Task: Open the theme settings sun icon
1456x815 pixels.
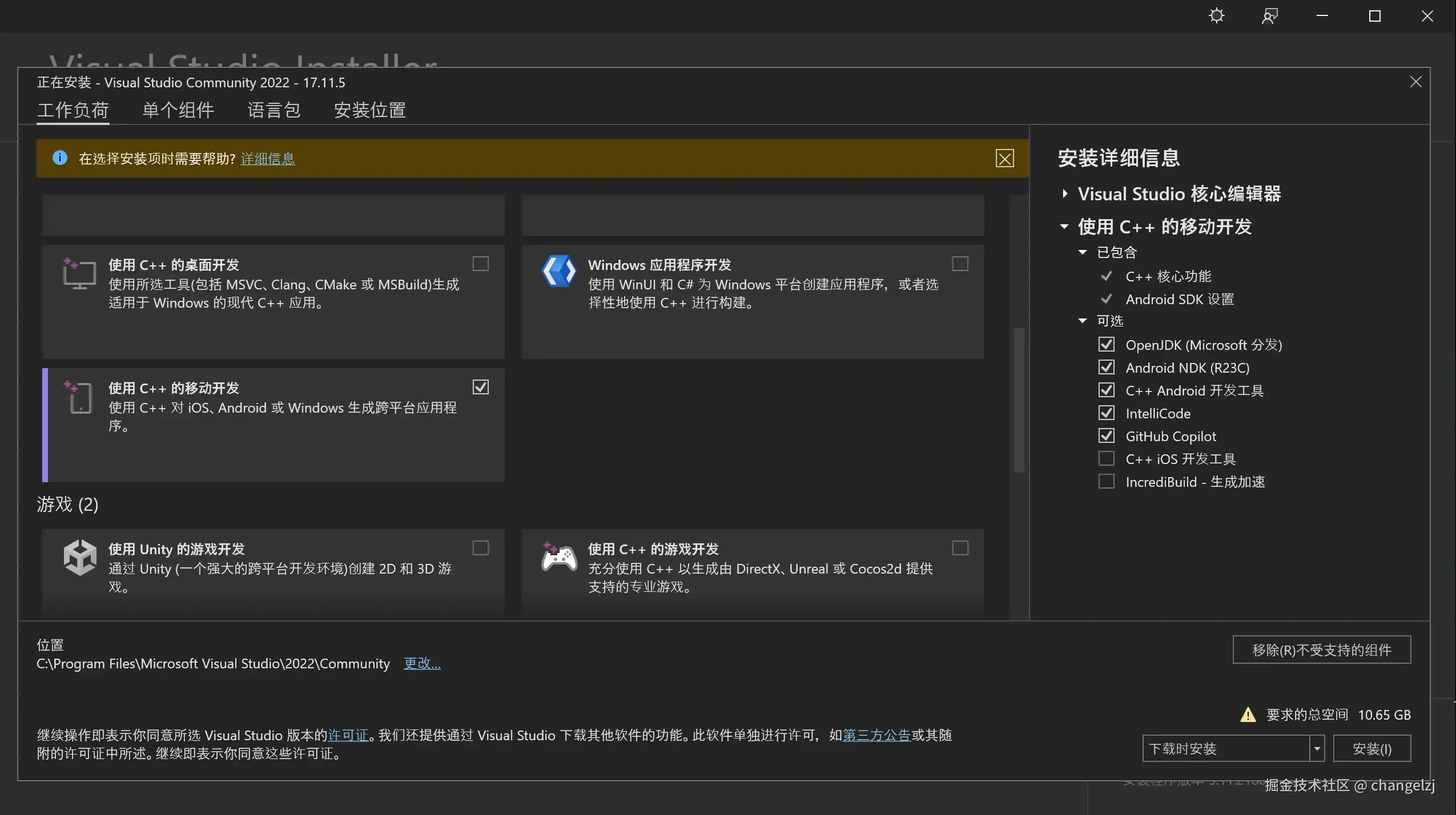Action: (1217, 16)
